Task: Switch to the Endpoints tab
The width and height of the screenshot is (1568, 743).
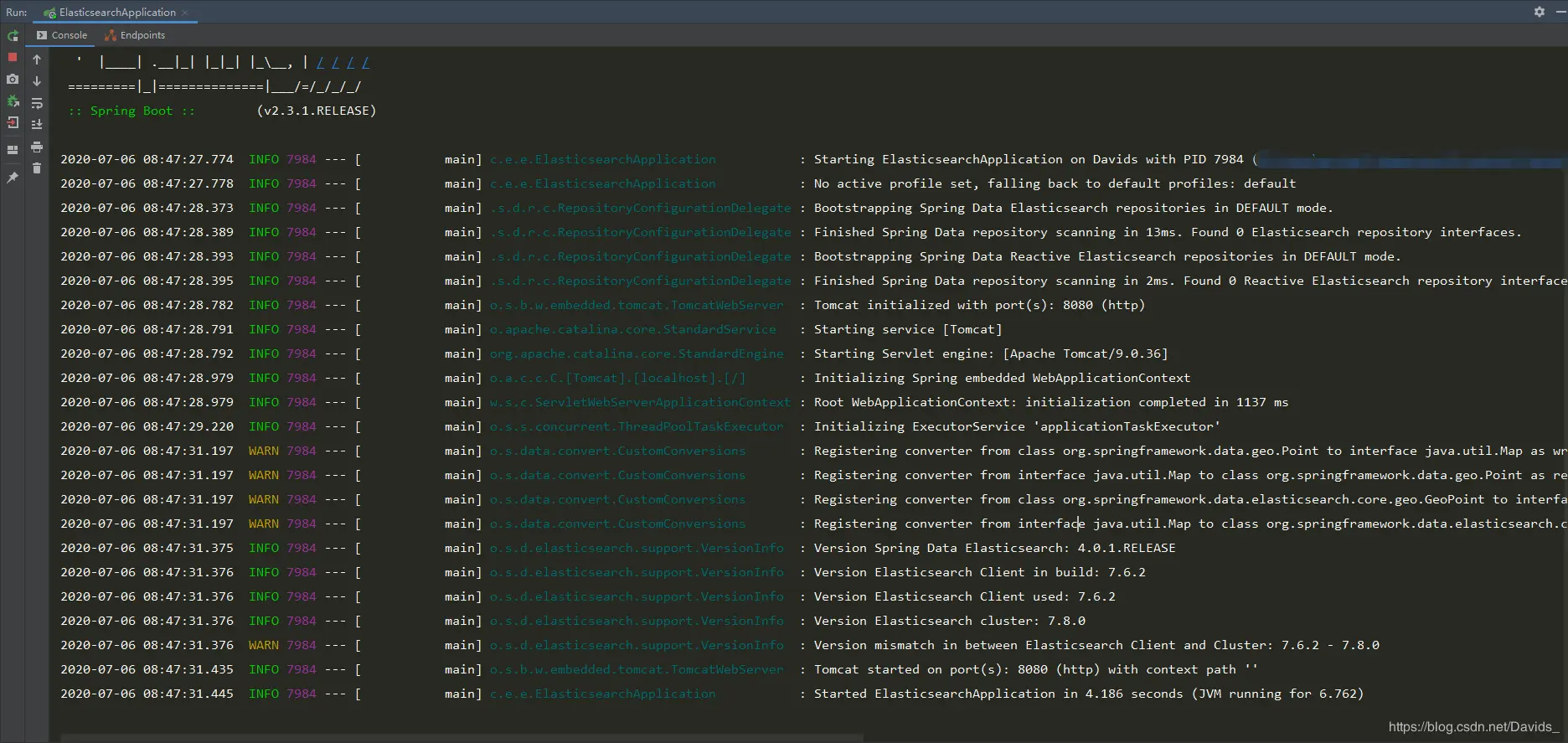Action: point(135,35)
